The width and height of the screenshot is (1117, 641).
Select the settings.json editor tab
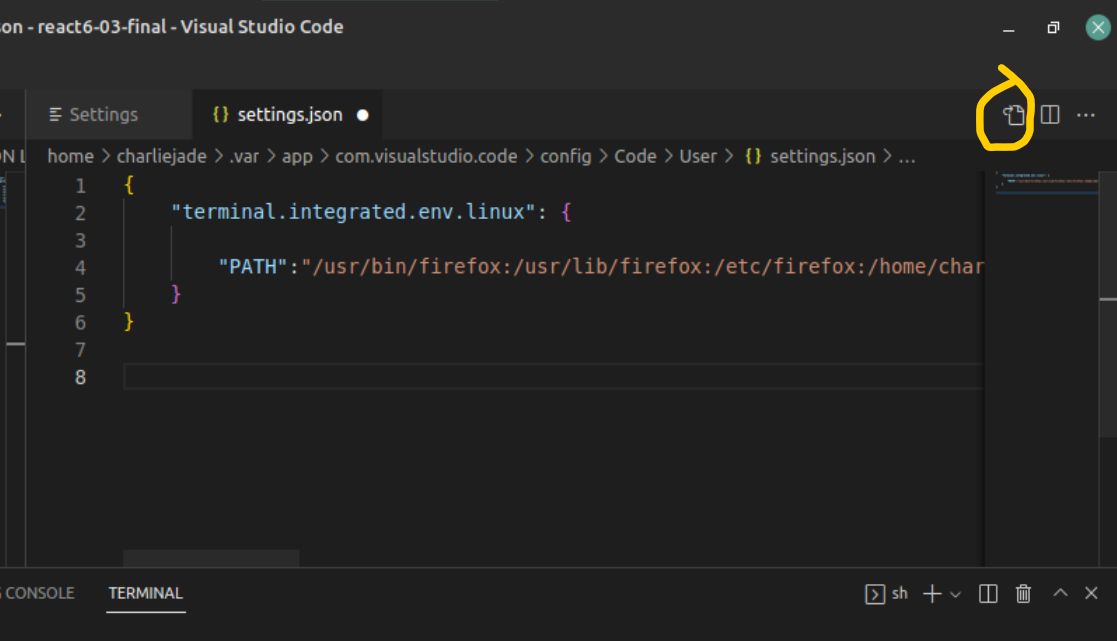290,115
